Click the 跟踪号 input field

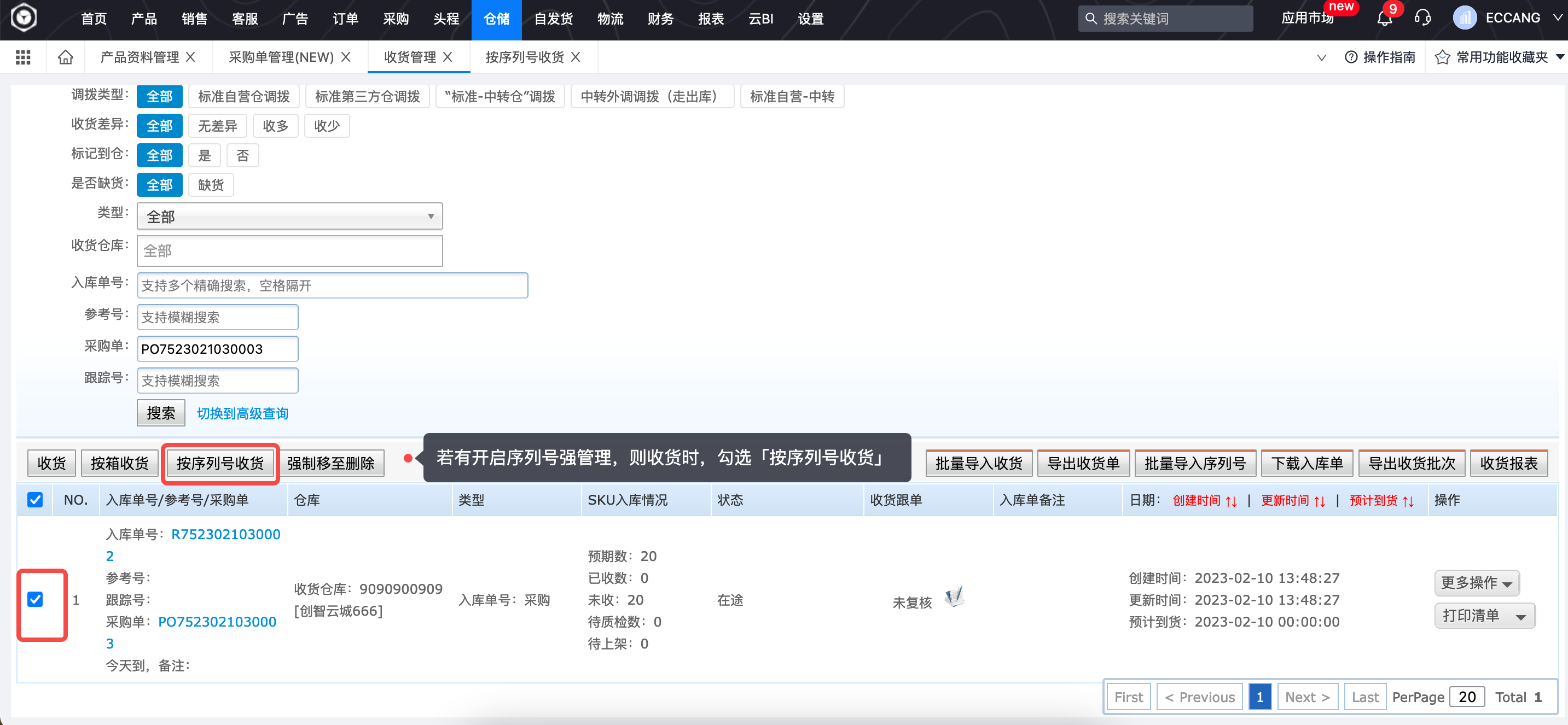tap(217, 380)
